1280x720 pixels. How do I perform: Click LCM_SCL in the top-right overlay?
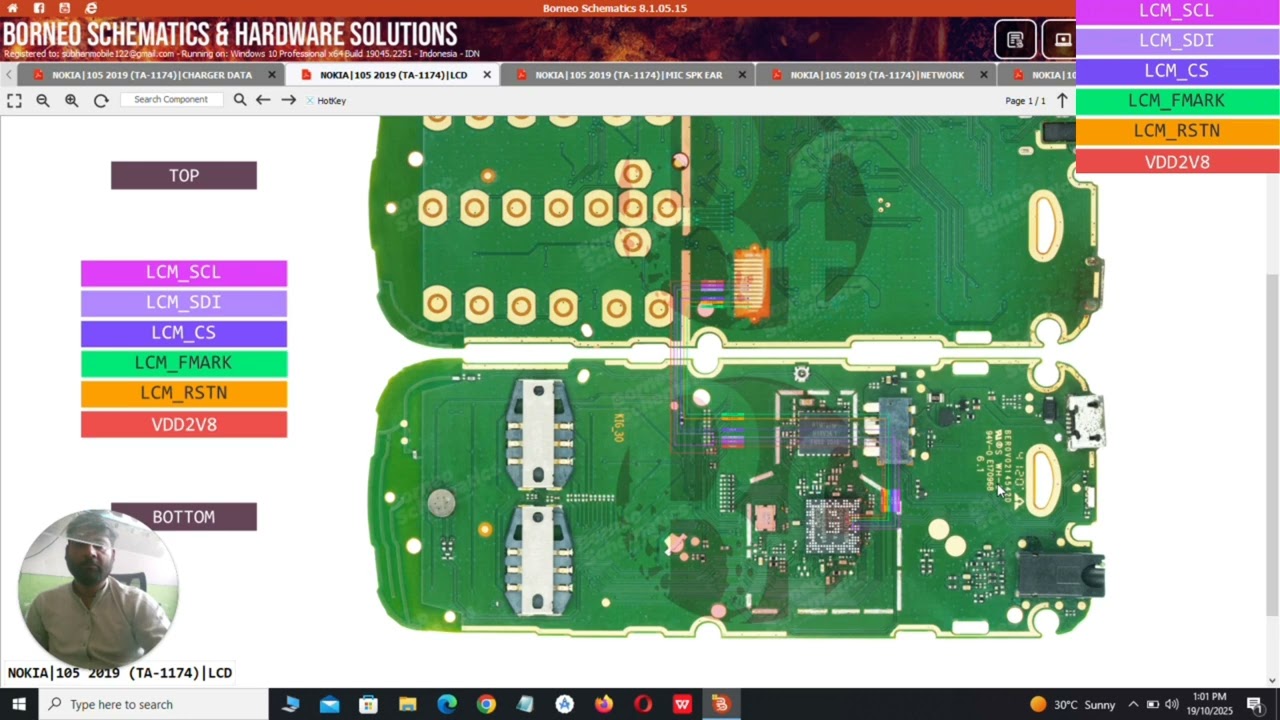click(x=1177, y=11)
